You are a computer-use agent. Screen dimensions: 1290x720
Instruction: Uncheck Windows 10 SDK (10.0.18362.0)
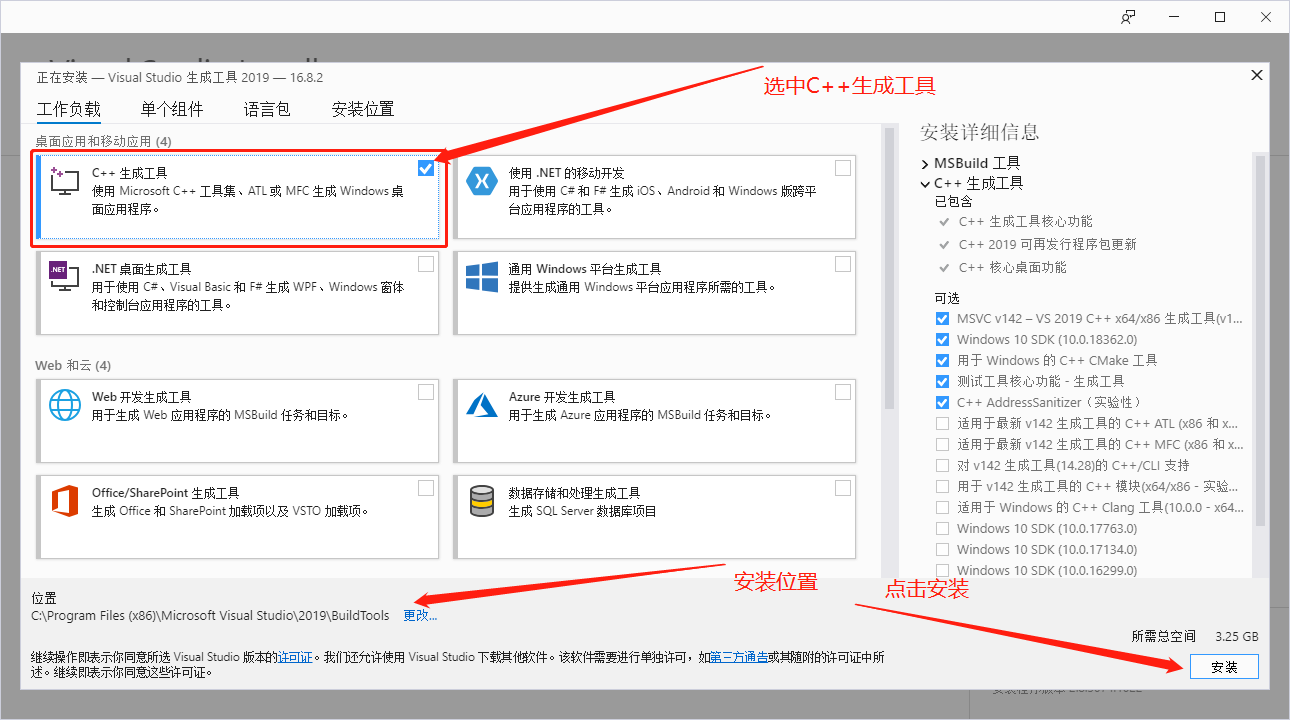click(x=942, y=339)
